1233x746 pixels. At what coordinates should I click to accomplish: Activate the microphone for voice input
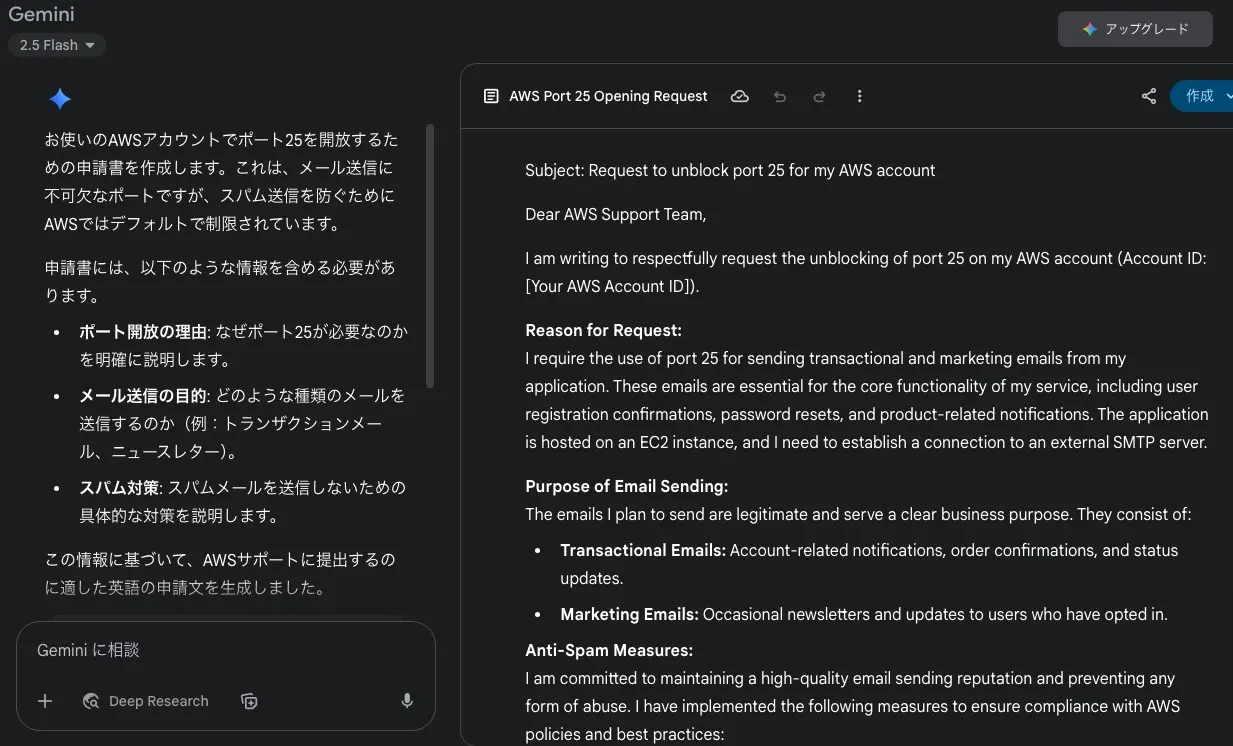[x=407, y=701]
